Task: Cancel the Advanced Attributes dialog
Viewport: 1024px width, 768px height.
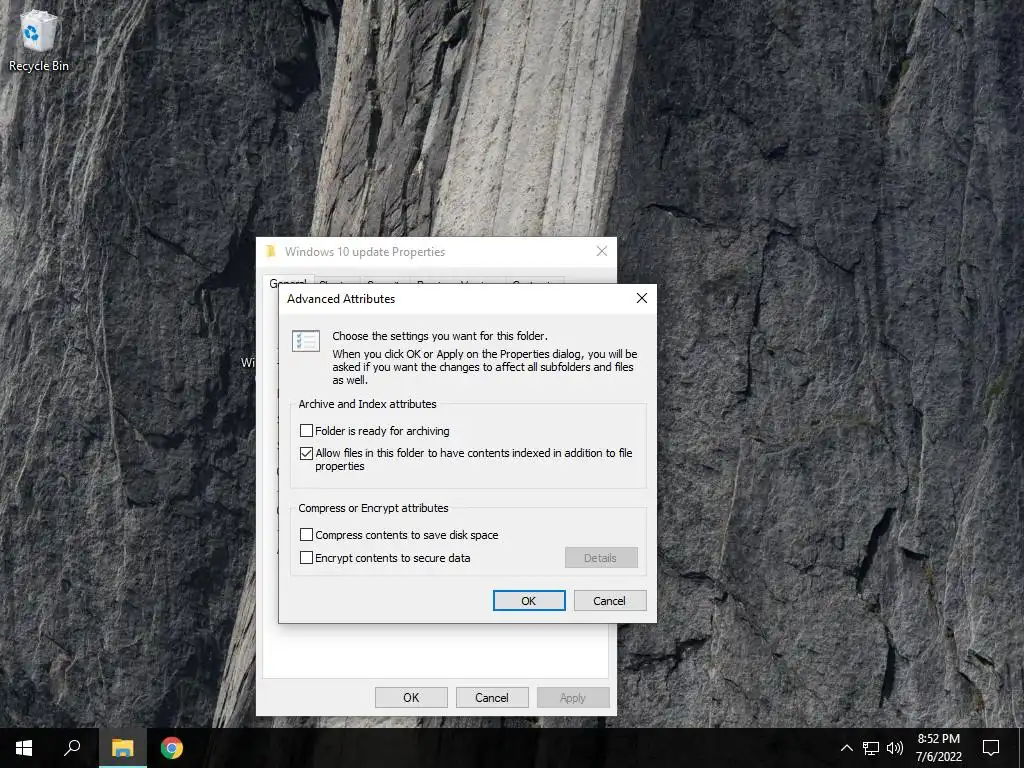Action: [x=610, y=601]
